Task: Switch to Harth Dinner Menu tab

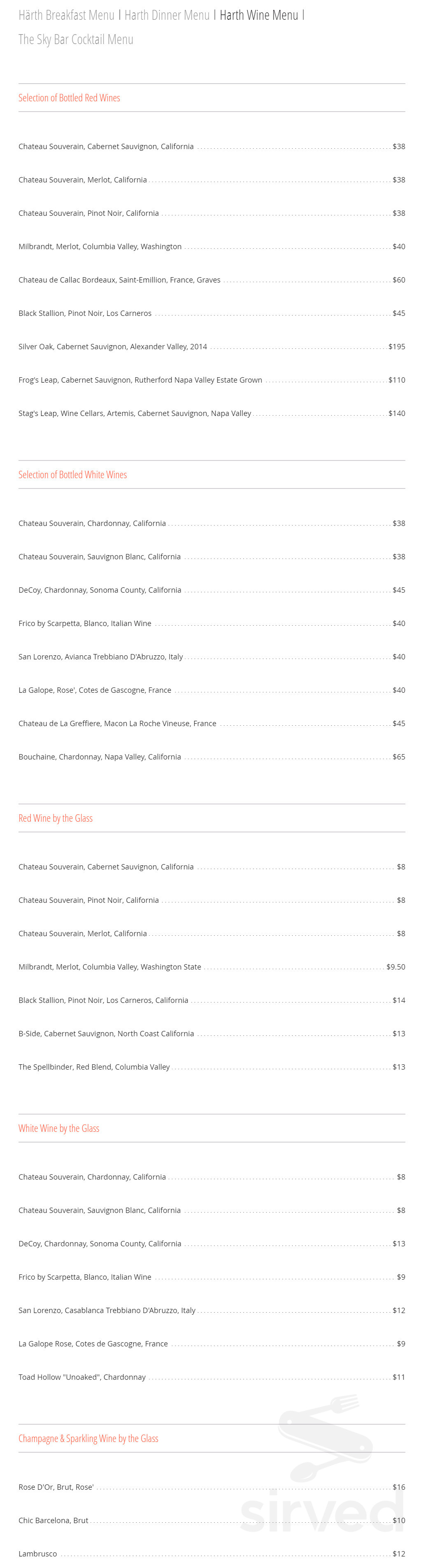Action: pos(167,15)
